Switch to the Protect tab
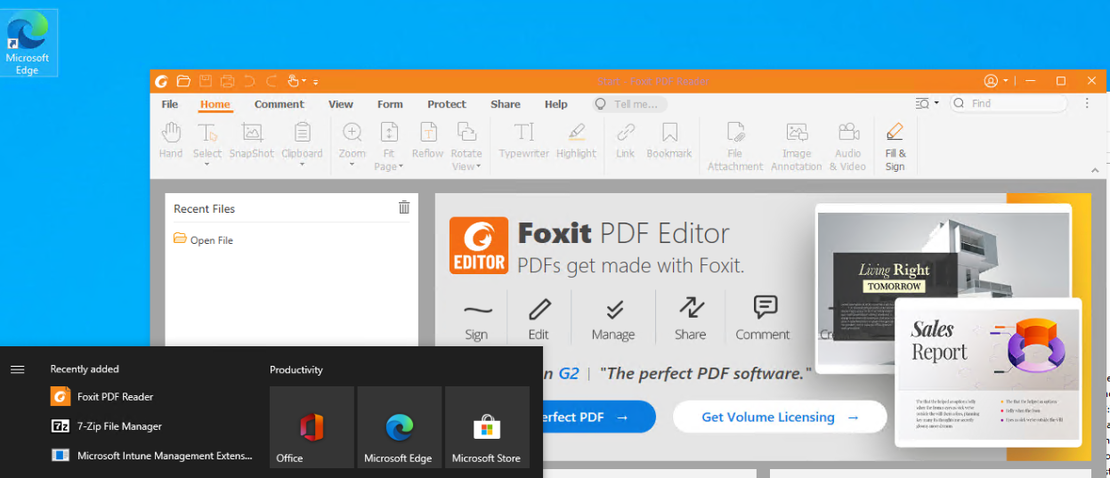Screen dimensions: 1110x478 [446, 104]
